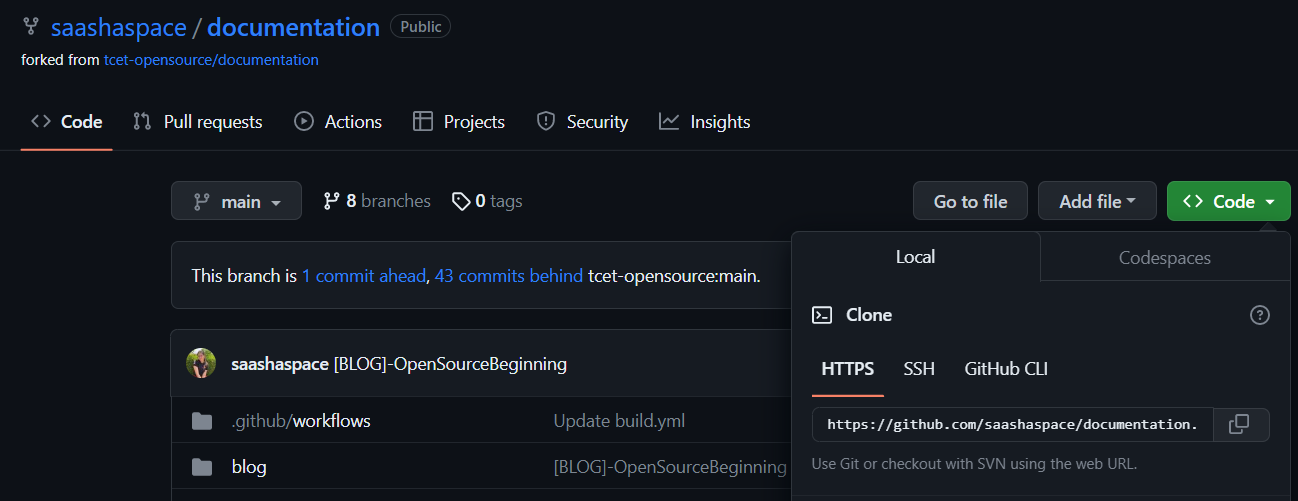1298x501 pixels.
Task: Click the Actions play icon
Action: 303,122
